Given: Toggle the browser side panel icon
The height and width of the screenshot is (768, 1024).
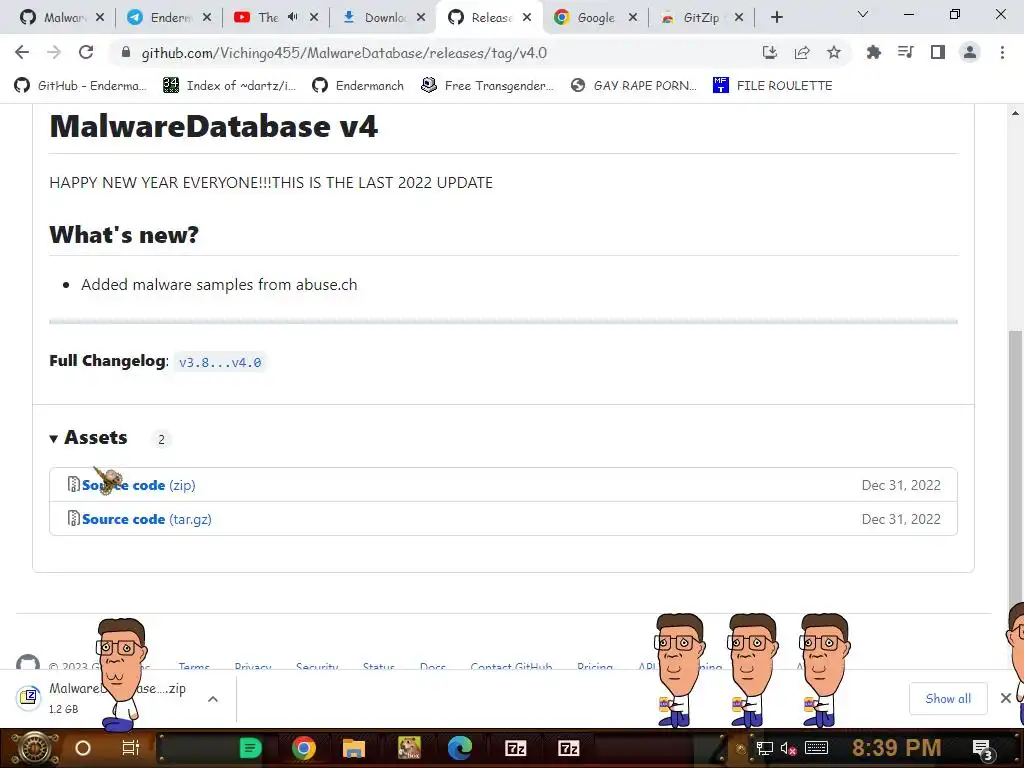Looking at the screenshot, I should tap(938, 52).
